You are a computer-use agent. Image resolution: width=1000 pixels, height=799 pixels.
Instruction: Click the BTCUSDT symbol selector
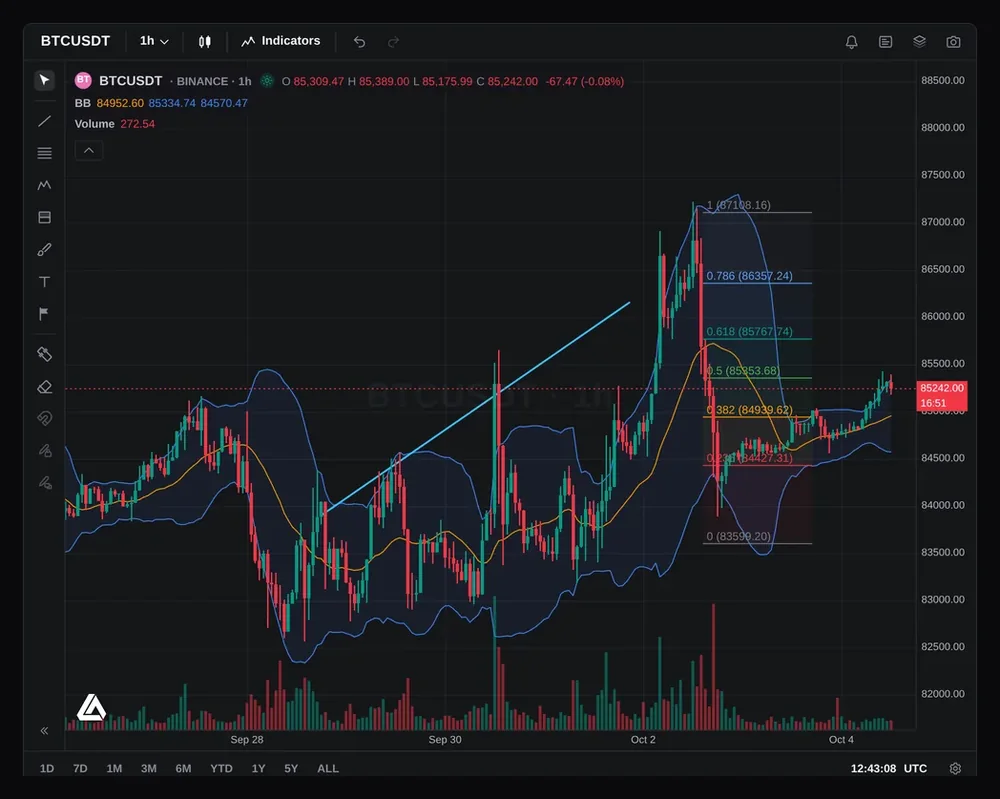point(75,41)
